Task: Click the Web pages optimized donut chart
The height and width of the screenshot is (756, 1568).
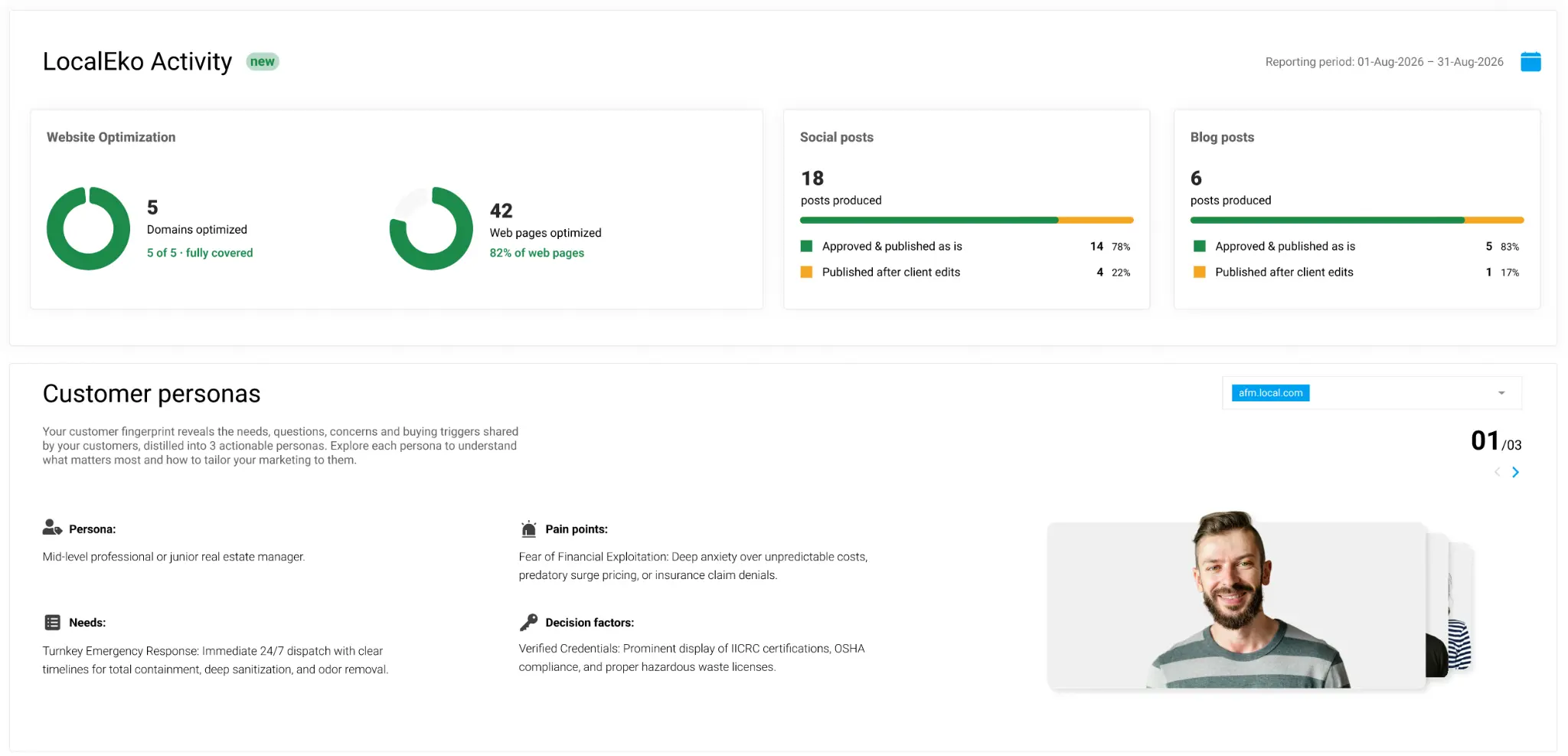Action: tap(431, 228)
